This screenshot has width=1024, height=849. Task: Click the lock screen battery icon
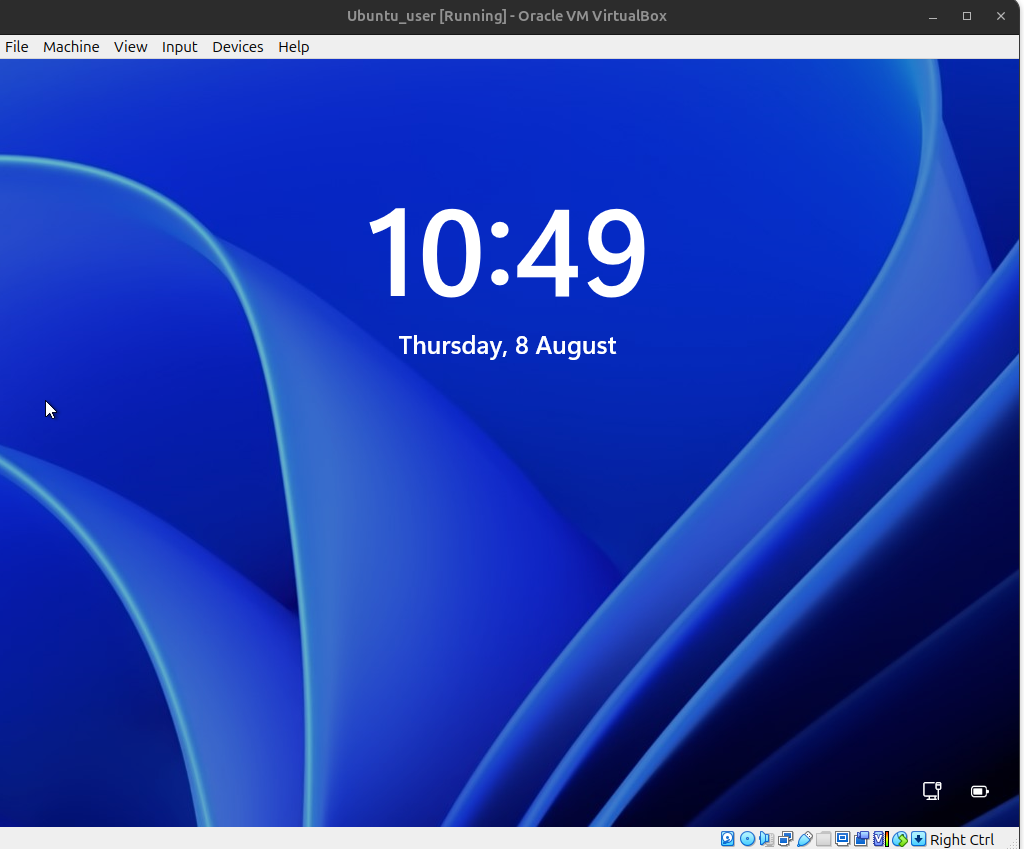(980, 792)
